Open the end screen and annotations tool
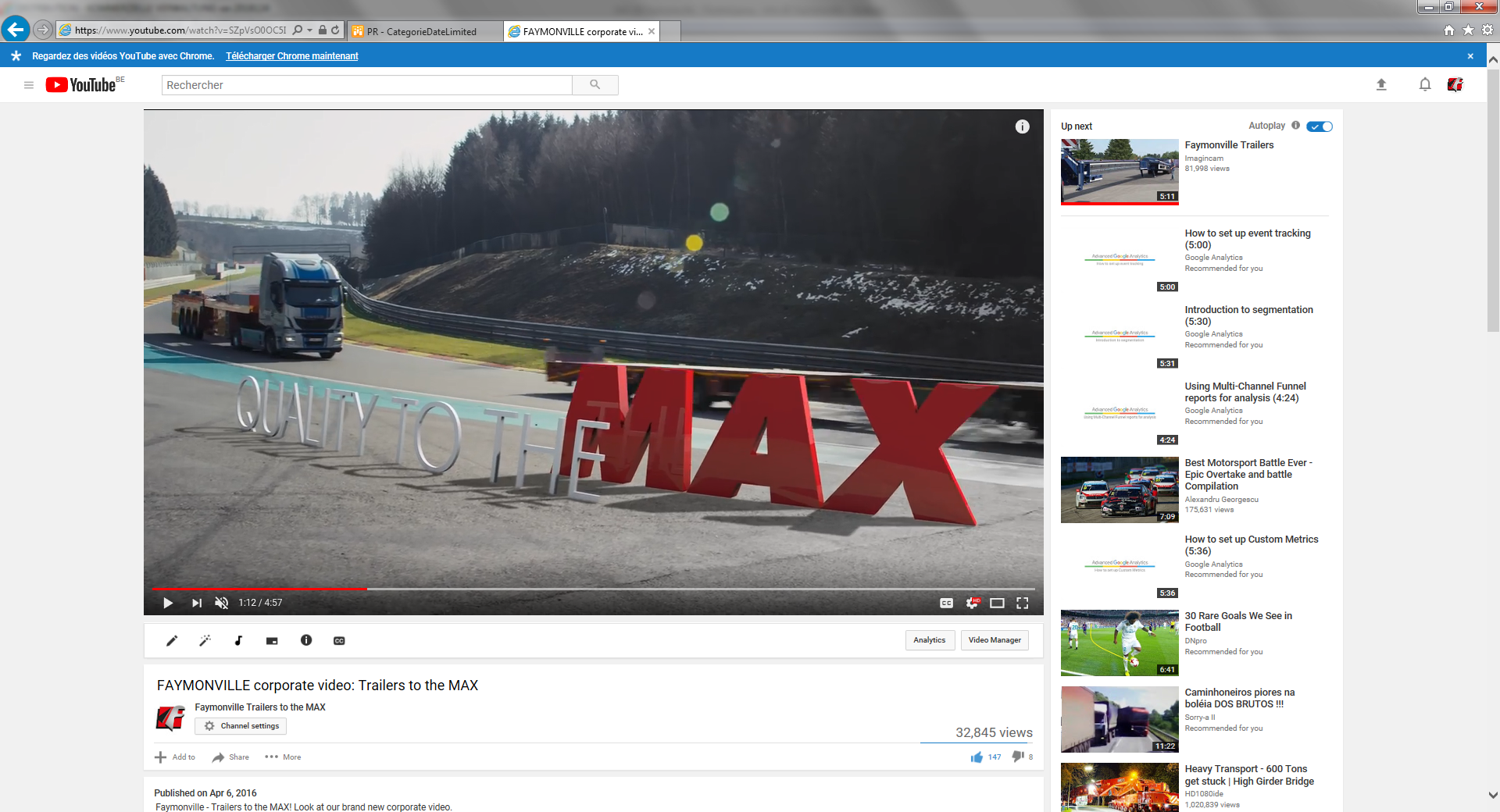This screenshot has height=812, width=1500. [x=272, y=641]
